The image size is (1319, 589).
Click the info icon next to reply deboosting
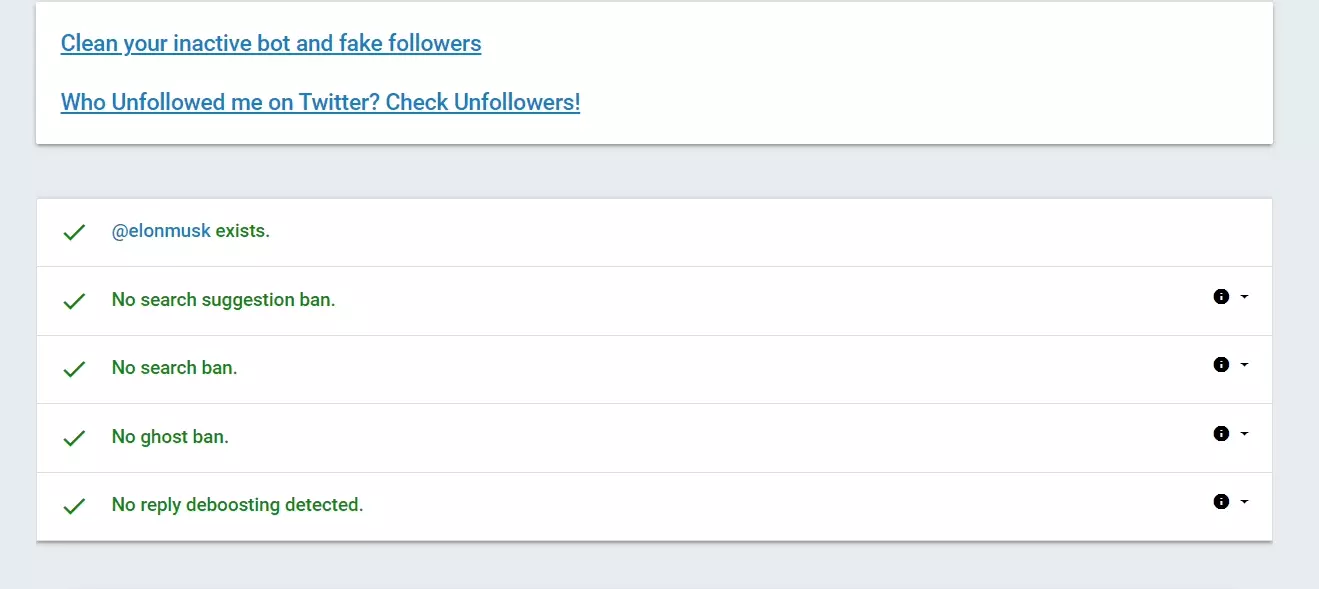(x=1220, y=501)
